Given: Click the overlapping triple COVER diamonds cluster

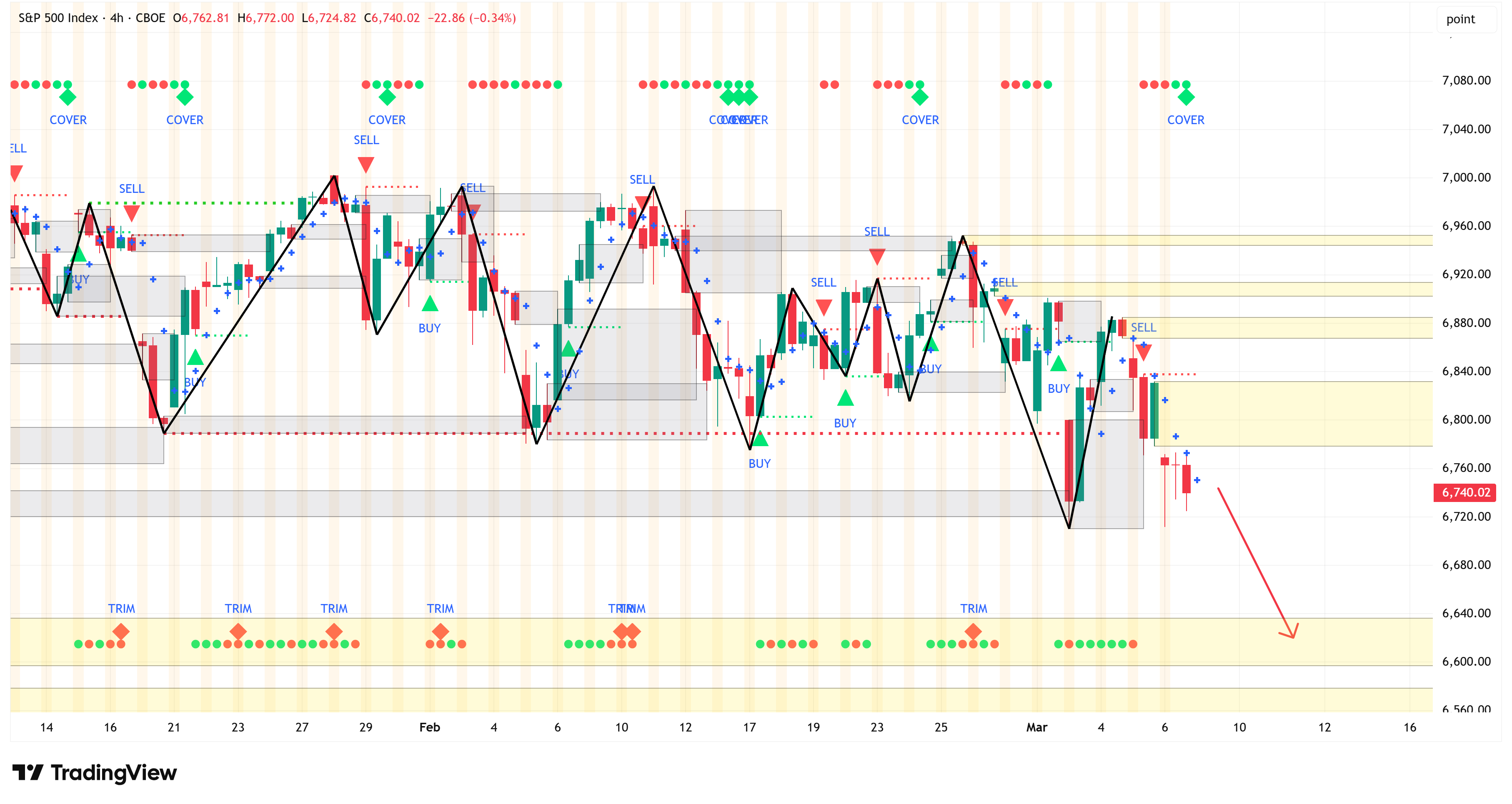Looking at the screenshot, I should [738, 97].
